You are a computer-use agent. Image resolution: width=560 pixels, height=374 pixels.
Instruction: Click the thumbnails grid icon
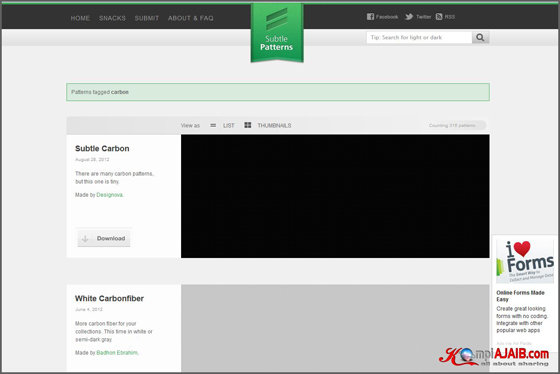[248, 125]
